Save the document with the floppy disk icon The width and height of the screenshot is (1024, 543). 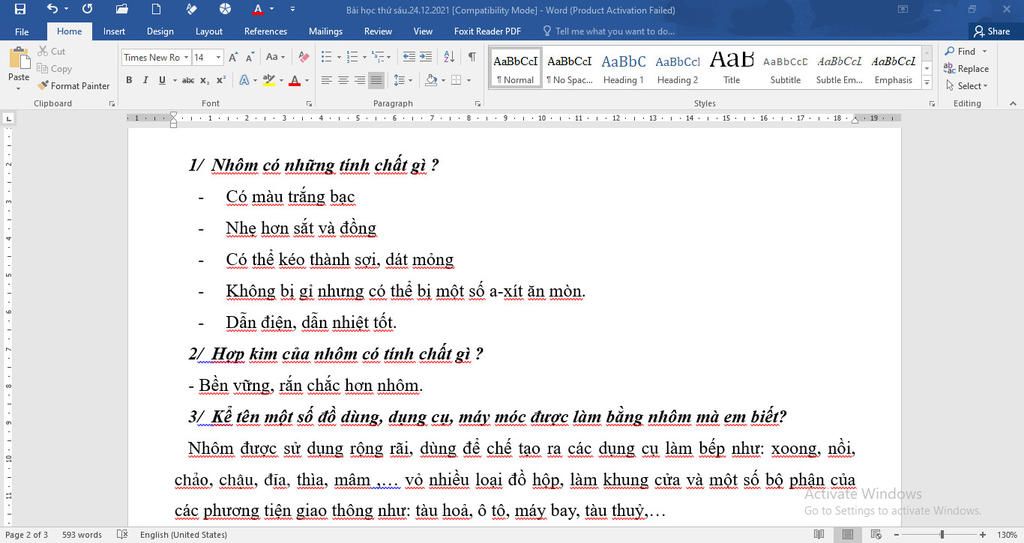point(20,9)
